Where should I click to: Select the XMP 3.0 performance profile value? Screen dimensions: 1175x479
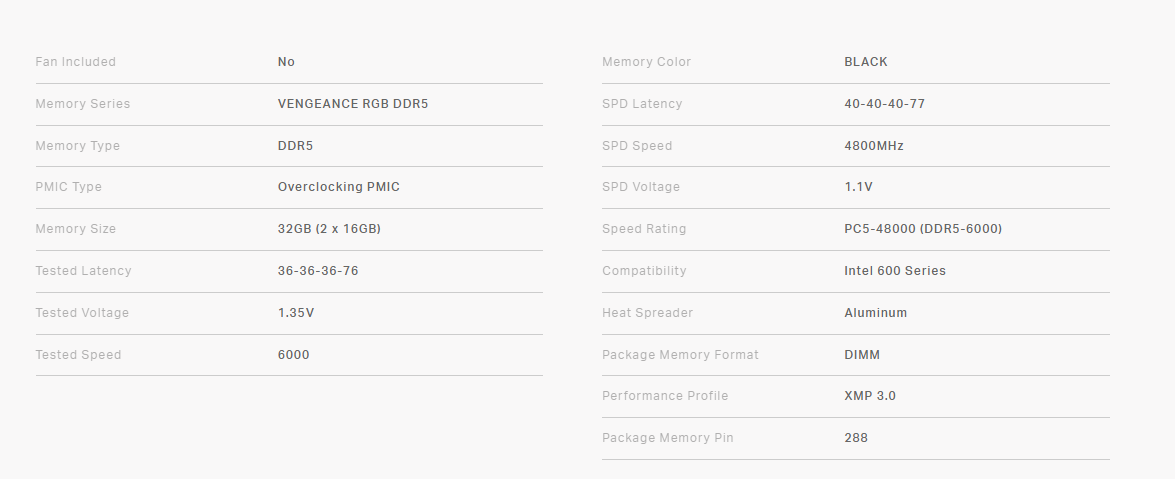point(870,396)
